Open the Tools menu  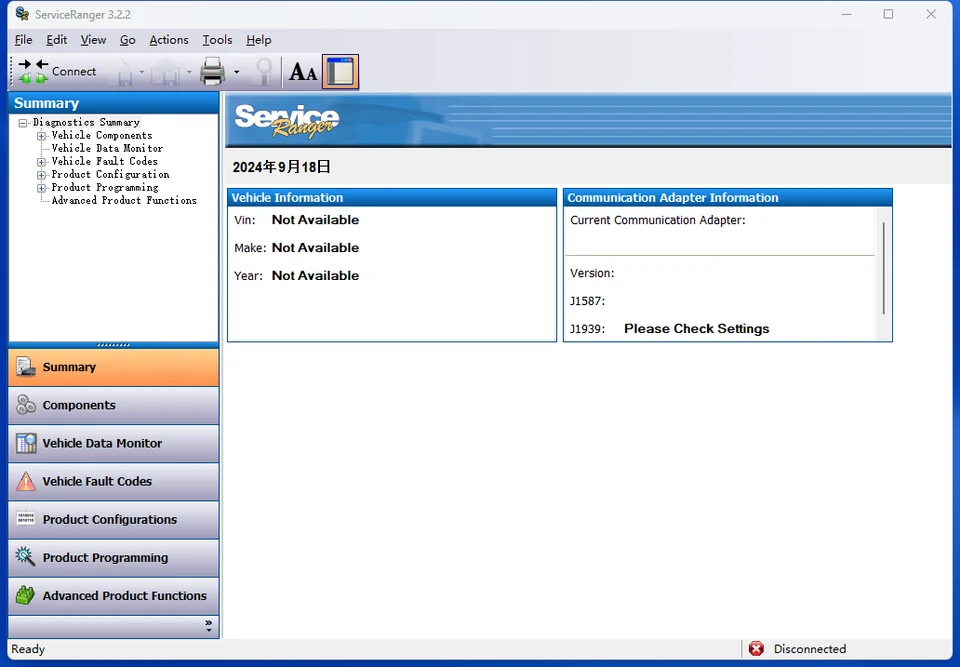[x=217, y=40]
